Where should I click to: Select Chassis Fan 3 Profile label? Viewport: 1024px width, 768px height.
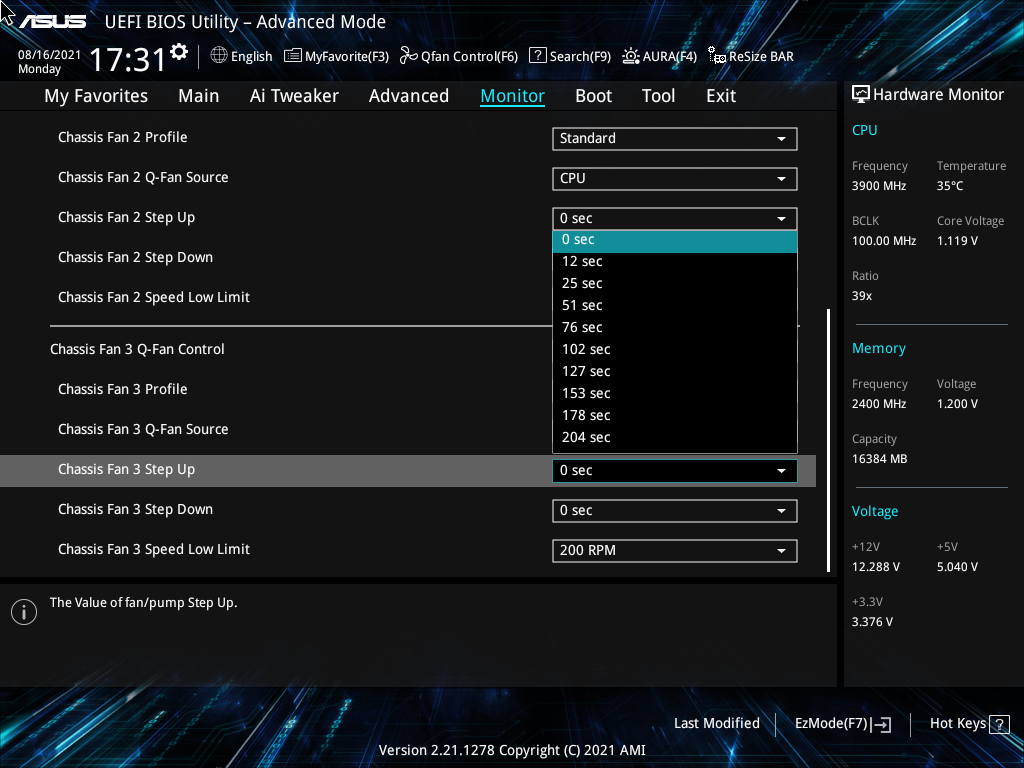pyautogui.click(x=123, y=389)
